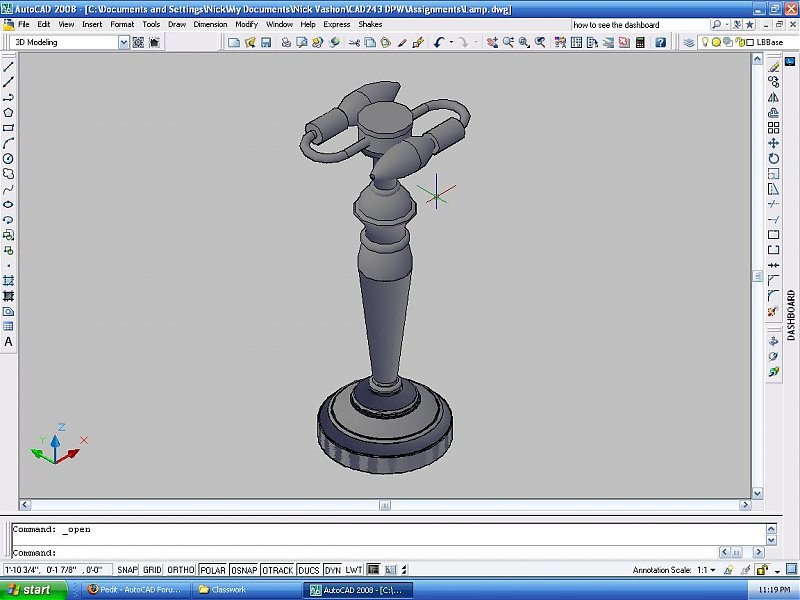The height and width of the screenshot is (600, 800).
Task: Open the Dimension menu
Action: 210,24
